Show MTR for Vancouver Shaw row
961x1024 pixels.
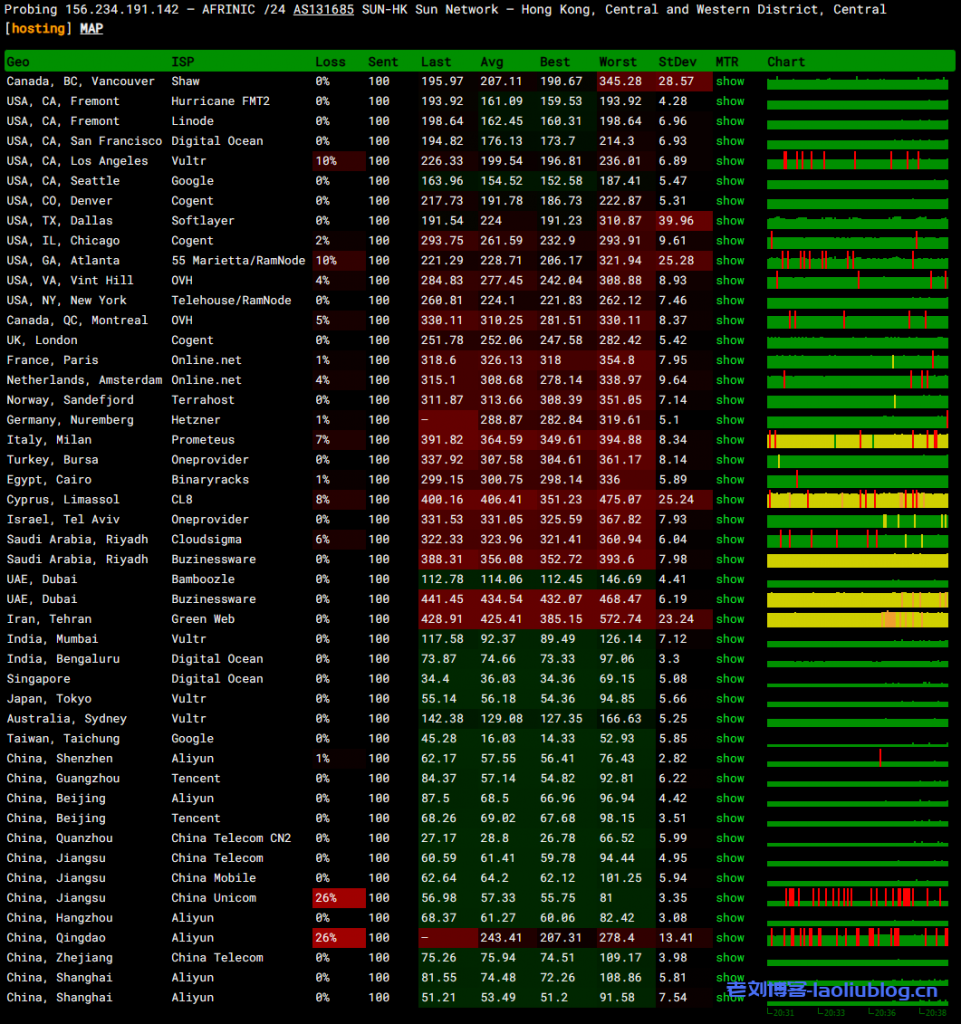click(730, 81)
